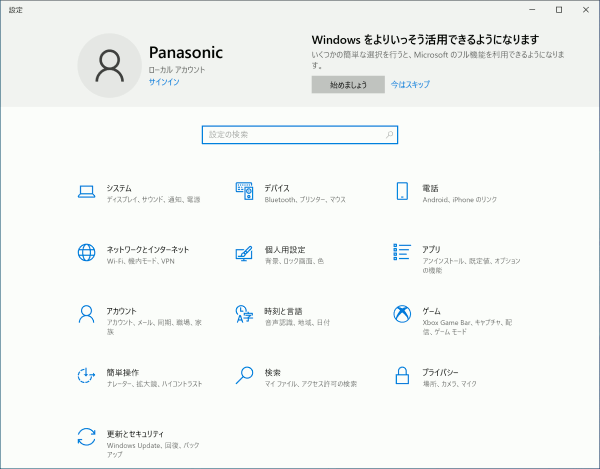Click the 背景、ロック画面、色 description
The height and width of the screenshot is (469, 600).
click(x=294, y=261)
